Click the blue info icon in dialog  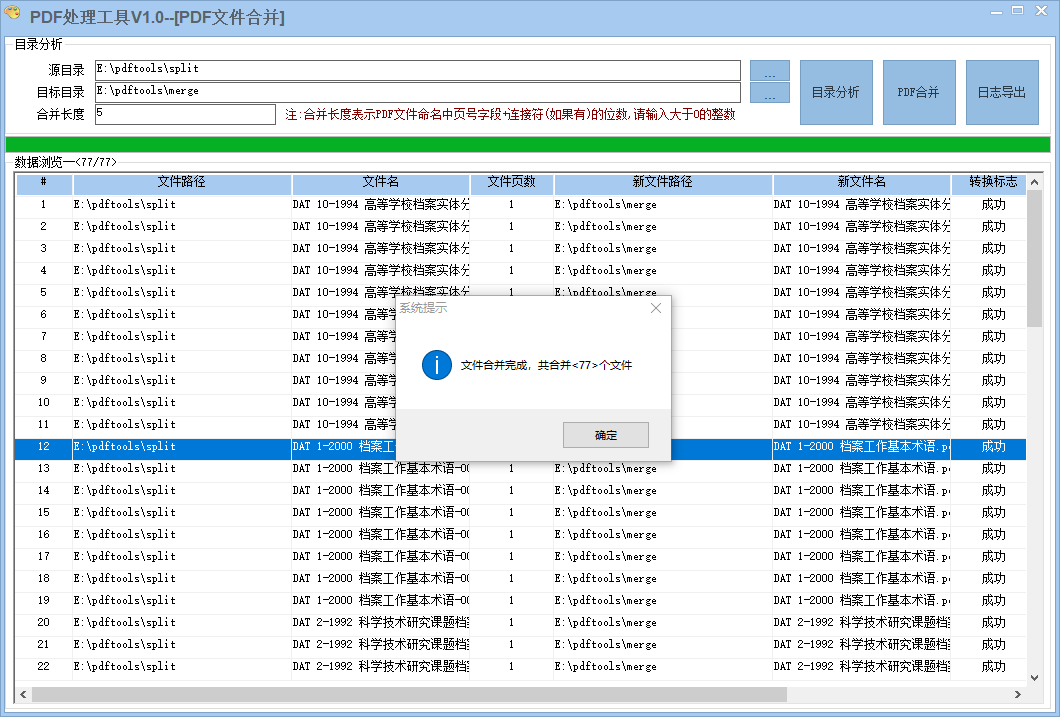click(437, 365)
